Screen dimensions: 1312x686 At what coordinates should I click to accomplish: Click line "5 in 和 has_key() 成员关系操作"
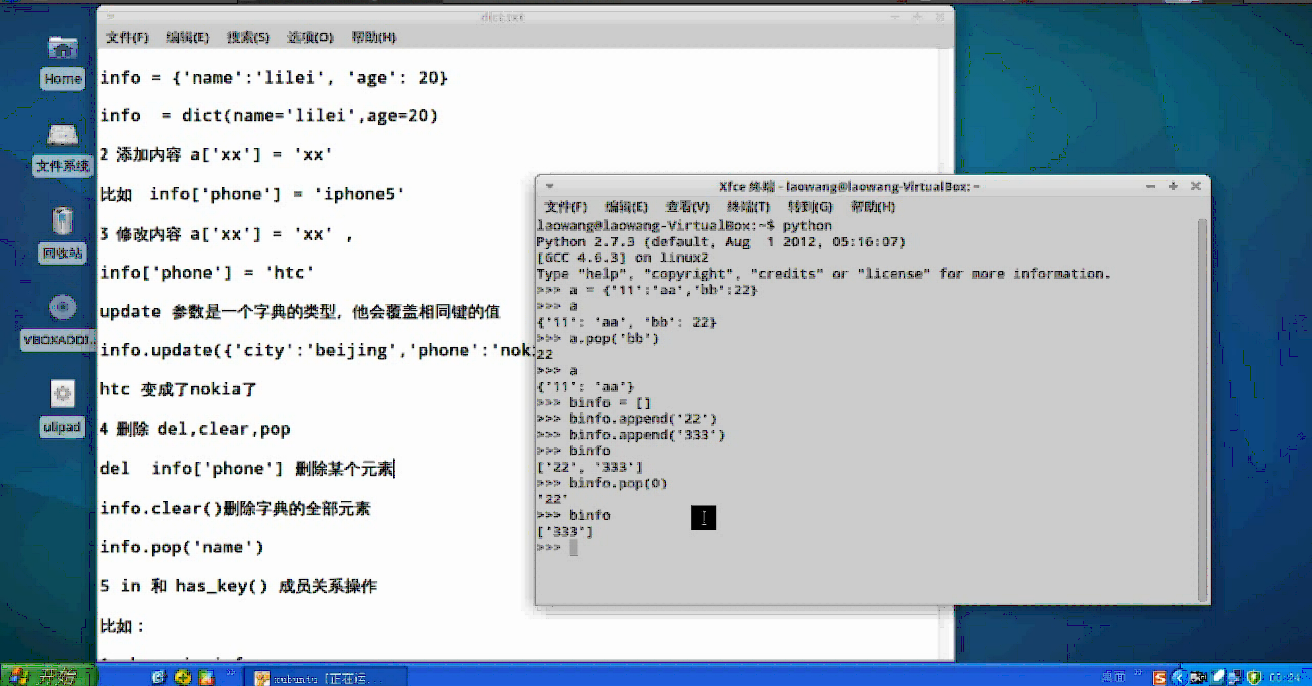point(238,586)
